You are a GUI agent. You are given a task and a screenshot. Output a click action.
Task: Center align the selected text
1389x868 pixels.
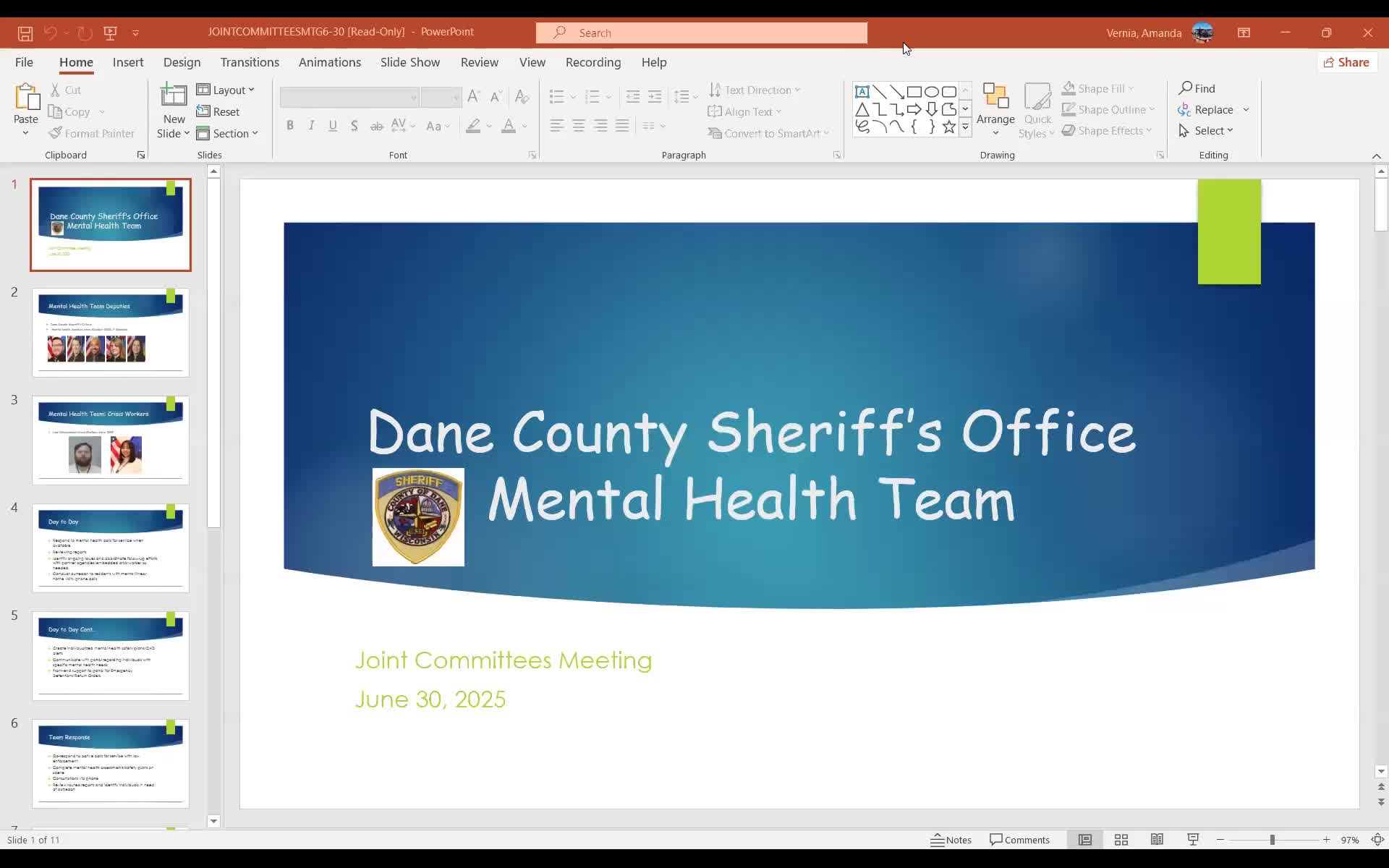coord(579,125)
